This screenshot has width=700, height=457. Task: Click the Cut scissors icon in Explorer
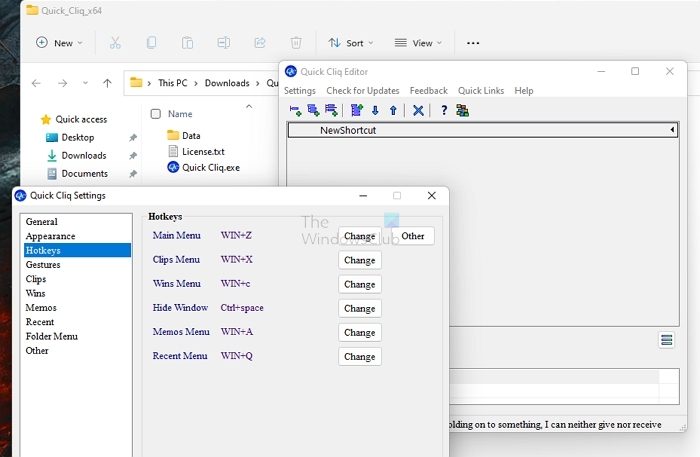pos(115,43)
